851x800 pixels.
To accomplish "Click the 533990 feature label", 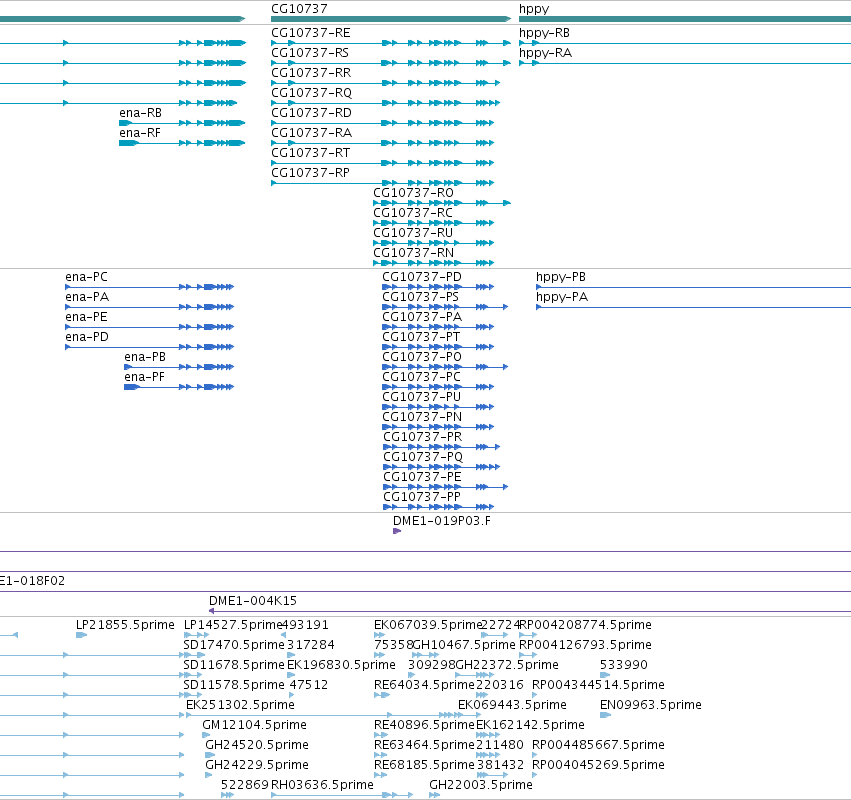I will click(x=624, y=665).
